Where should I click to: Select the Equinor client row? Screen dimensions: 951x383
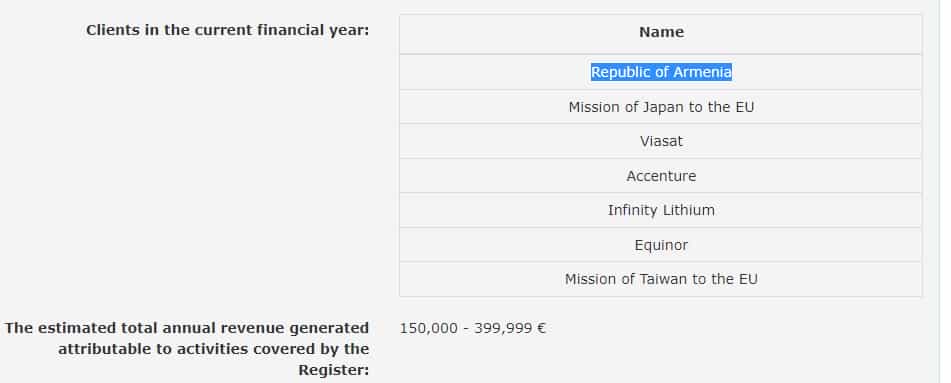[x=660, y=245]
